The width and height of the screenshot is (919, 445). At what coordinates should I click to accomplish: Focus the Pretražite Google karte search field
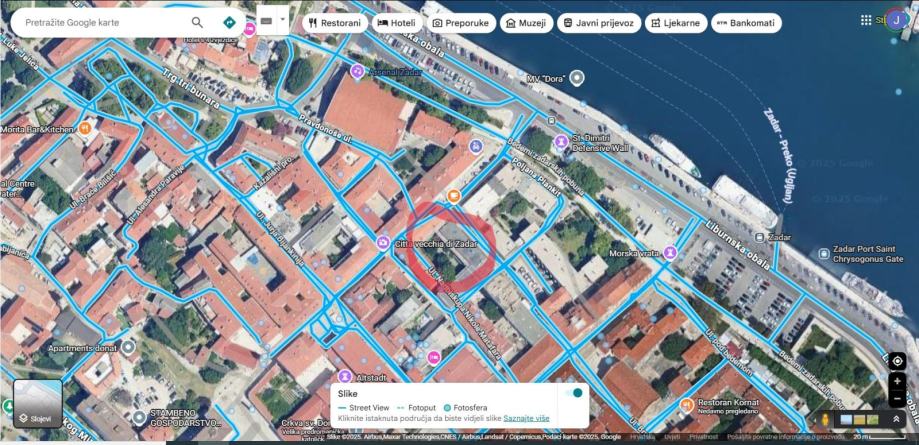pos(105,23)
